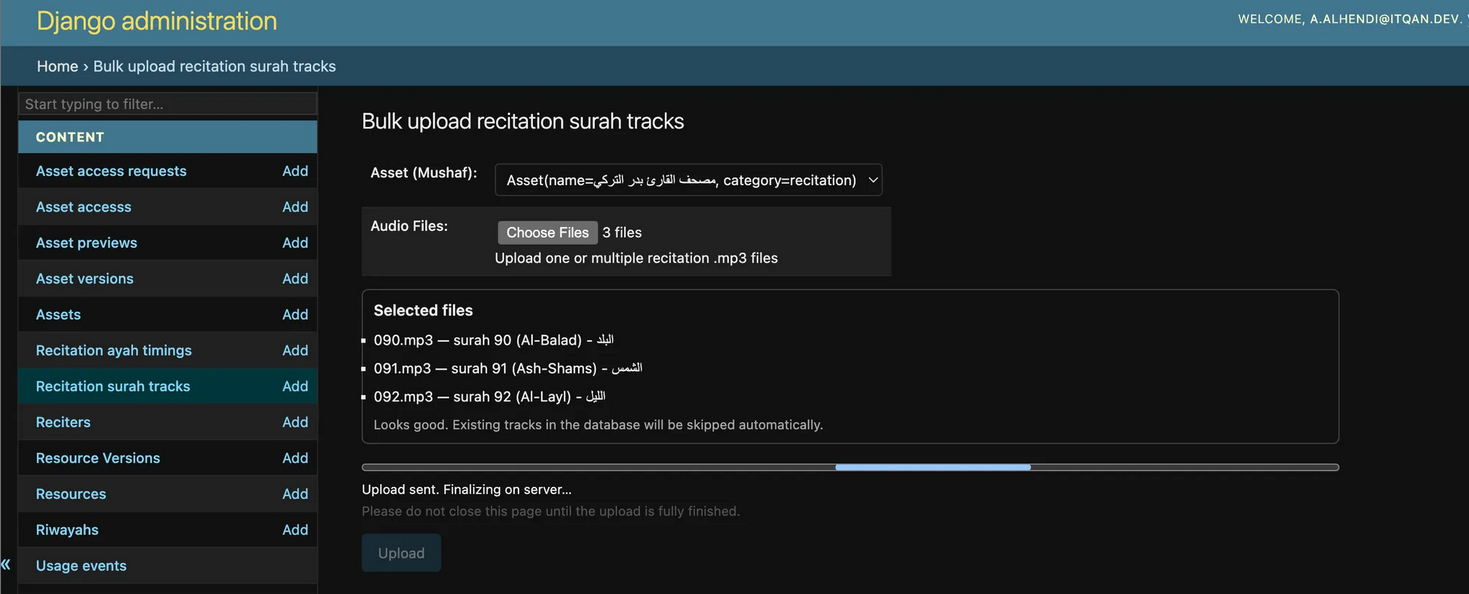Collapse the sidebar with double-chevron icon
Image resolution: width=1469 pixels, height=594 pixels.
click(6, 565)
